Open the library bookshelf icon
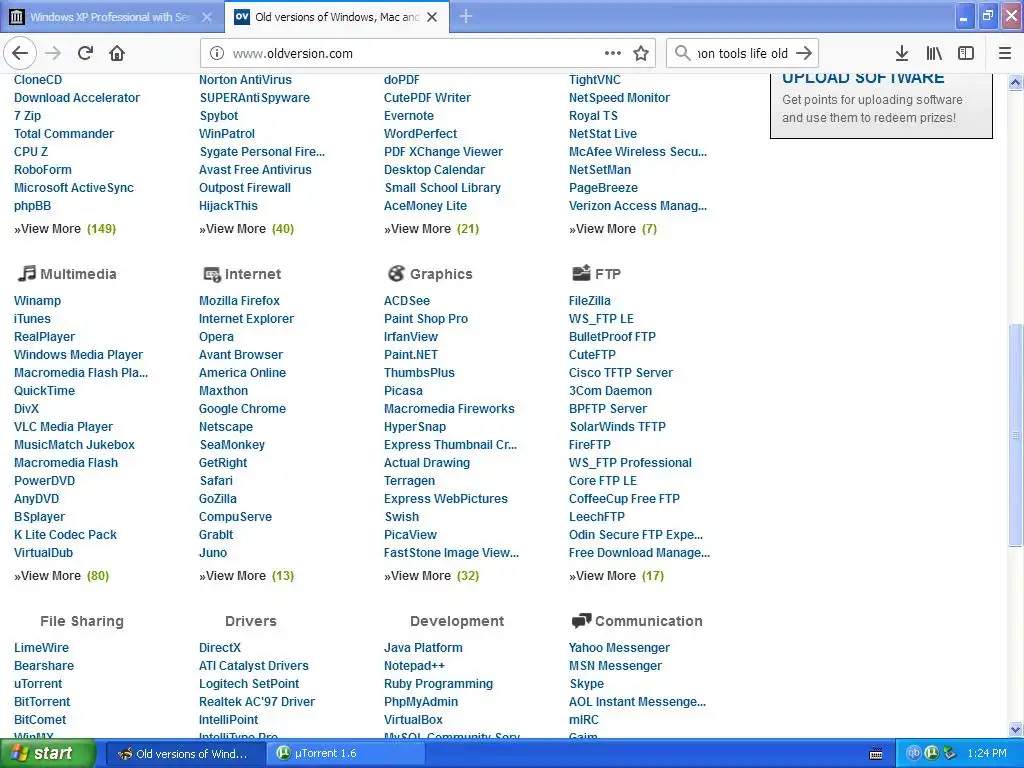1024x768 pixels. pos(934,53)
